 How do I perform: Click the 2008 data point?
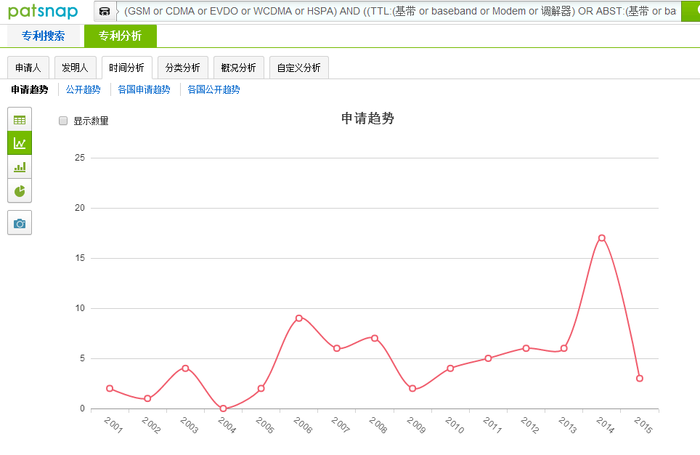[375, 338]
